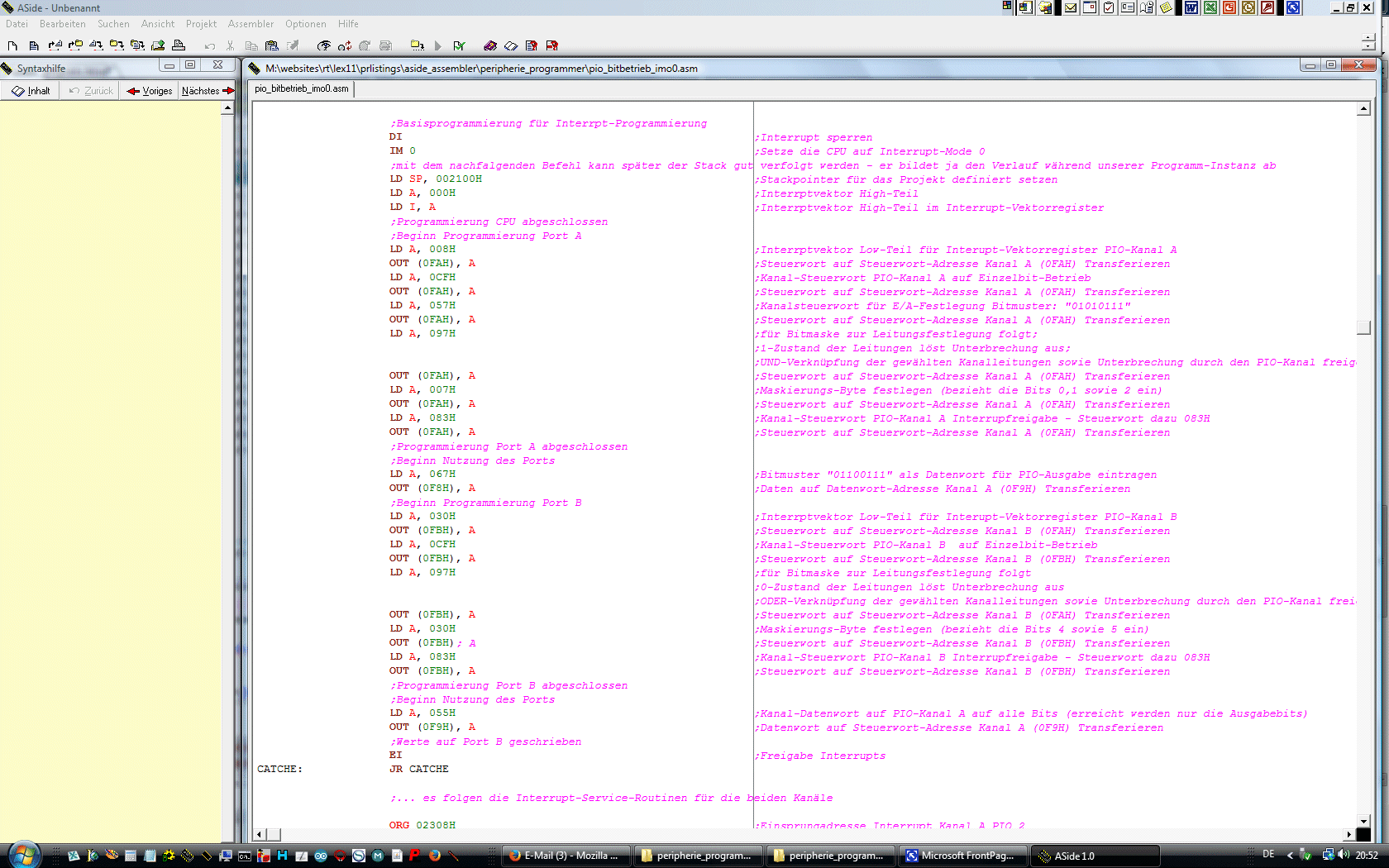Screen dimensions: 1389x868
Task: Open PowerPoint from the Office shortcut bar
Action: coord(1229,7)
